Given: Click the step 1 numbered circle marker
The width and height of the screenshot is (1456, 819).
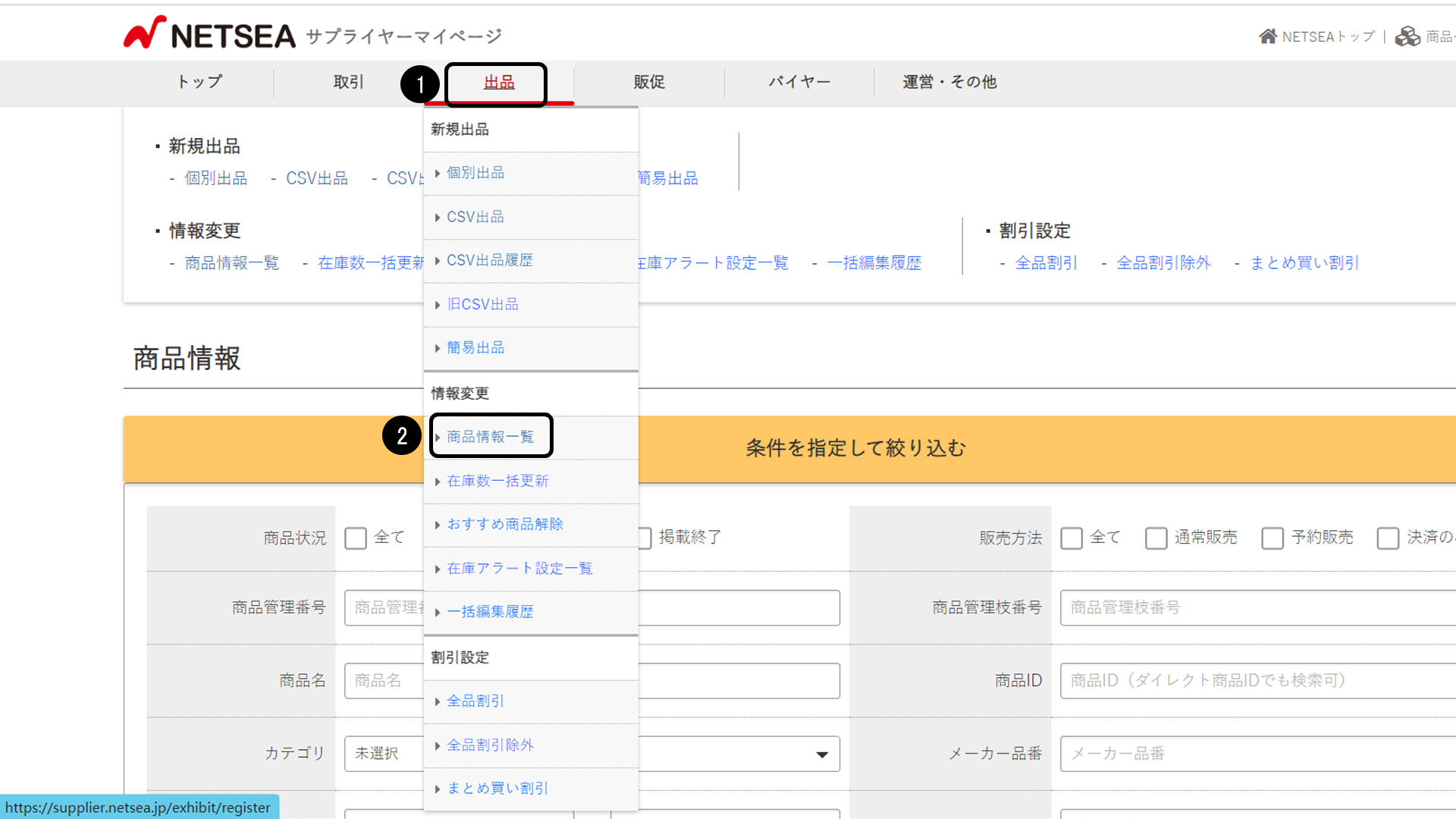Looking at the screenshot, I should [420, 84].
